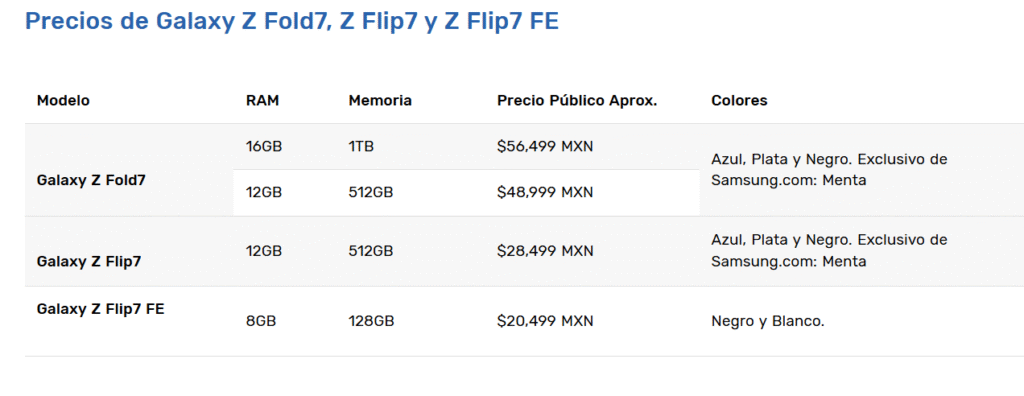The image size is (1024, 396).
Task: Click the Memoria column header
Action: [x=380, y=101]
